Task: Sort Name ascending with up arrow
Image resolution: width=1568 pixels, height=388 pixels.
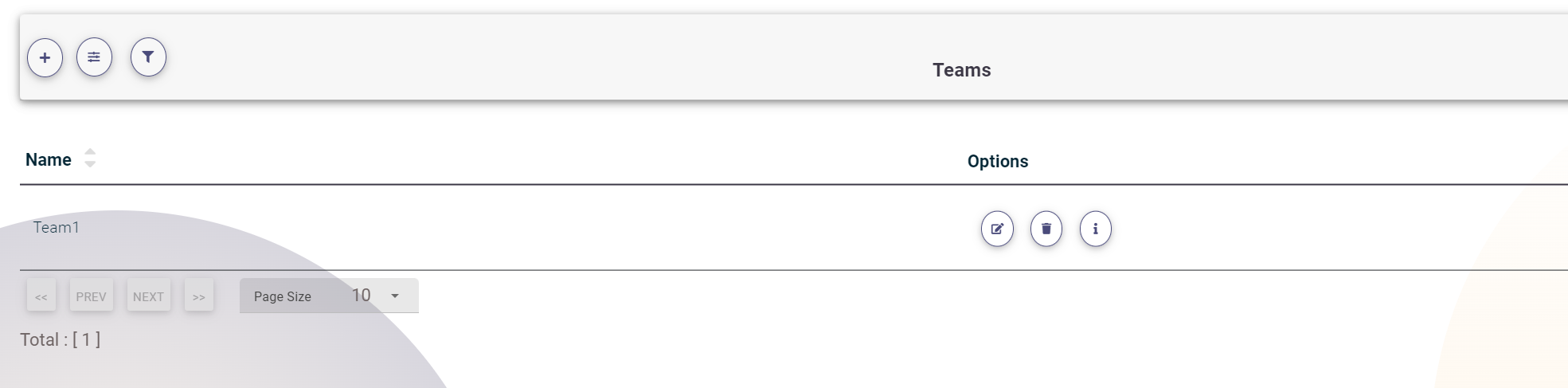Action: click(x=90, y=151)
